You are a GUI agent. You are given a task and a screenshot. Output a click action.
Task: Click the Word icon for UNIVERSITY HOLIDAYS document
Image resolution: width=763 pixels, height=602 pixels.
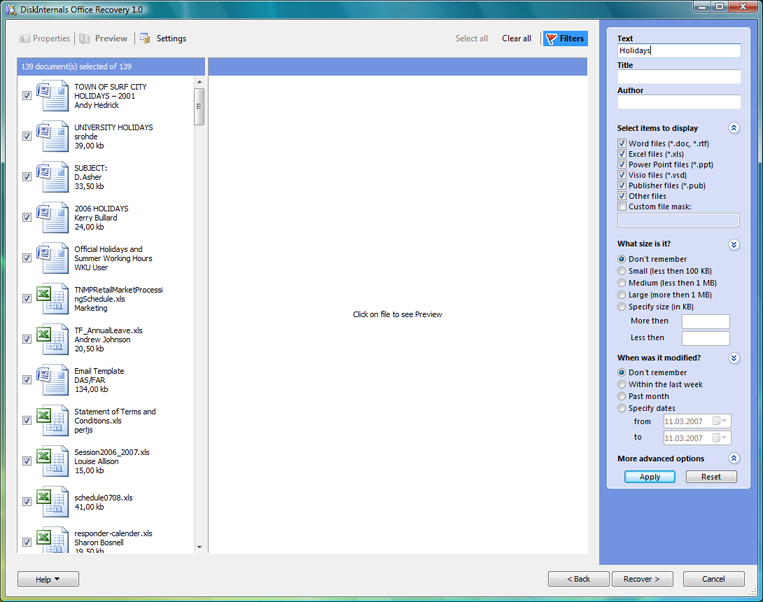pos(52,136)
